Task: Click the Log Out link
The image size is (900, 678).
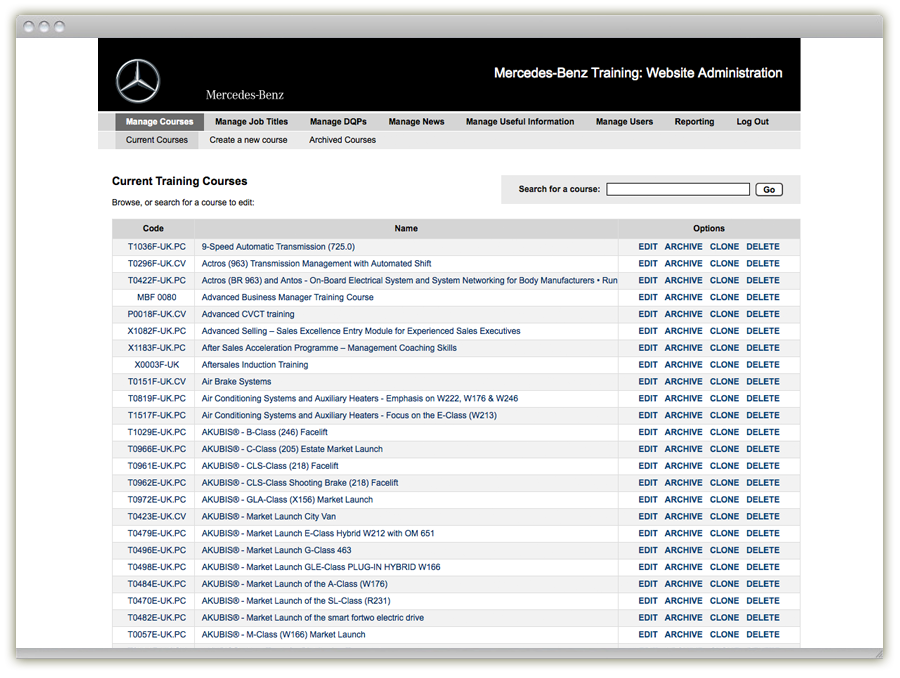Action: 752,122
